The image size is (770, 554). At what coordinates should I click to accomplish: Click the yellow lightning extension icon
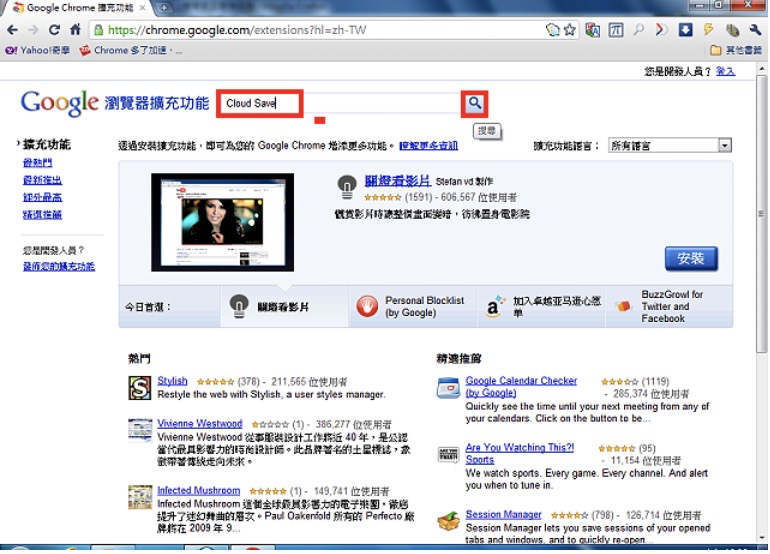pos(708,29)
